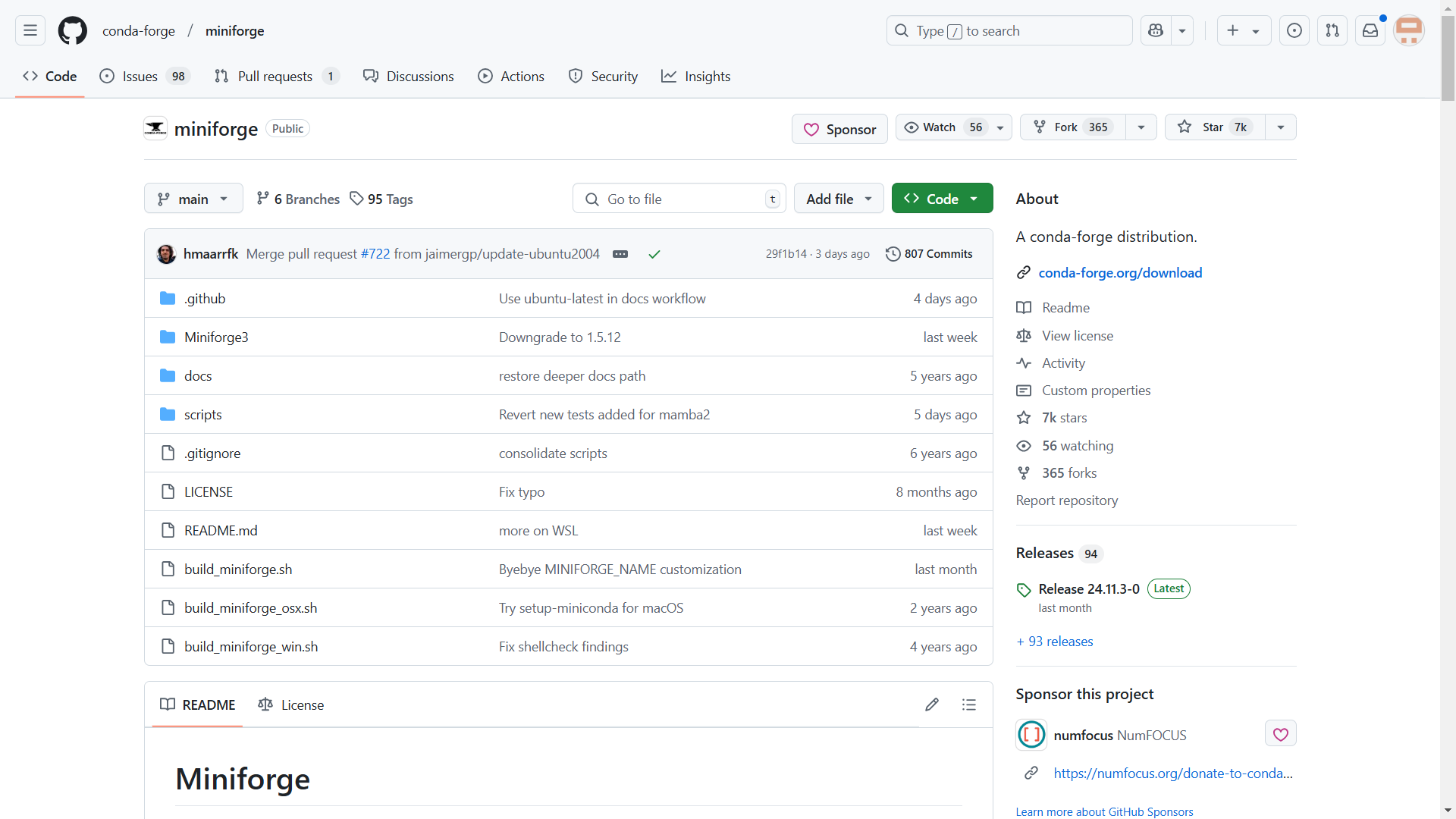Open README outline list icon

click(969, 704)
